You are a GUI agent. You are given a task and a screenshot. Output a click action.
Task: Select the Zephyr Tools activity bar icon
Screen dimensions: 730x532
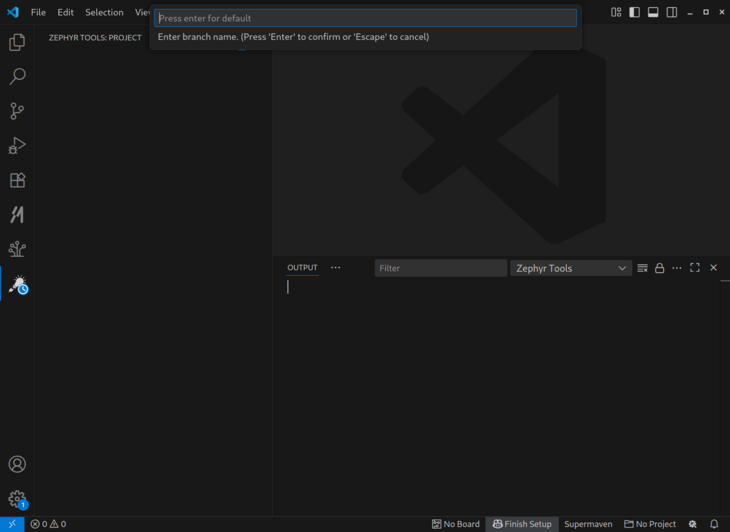18,284
